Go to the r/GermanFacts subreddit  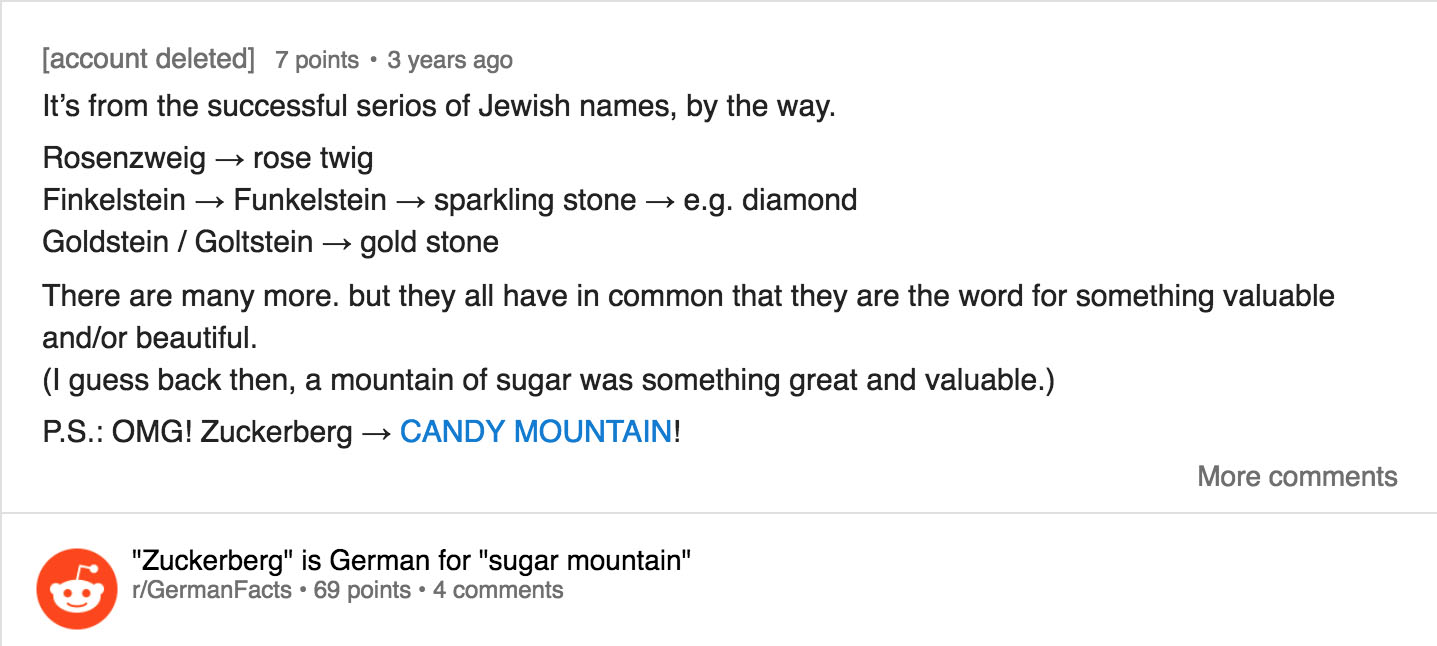pos(213,590)
